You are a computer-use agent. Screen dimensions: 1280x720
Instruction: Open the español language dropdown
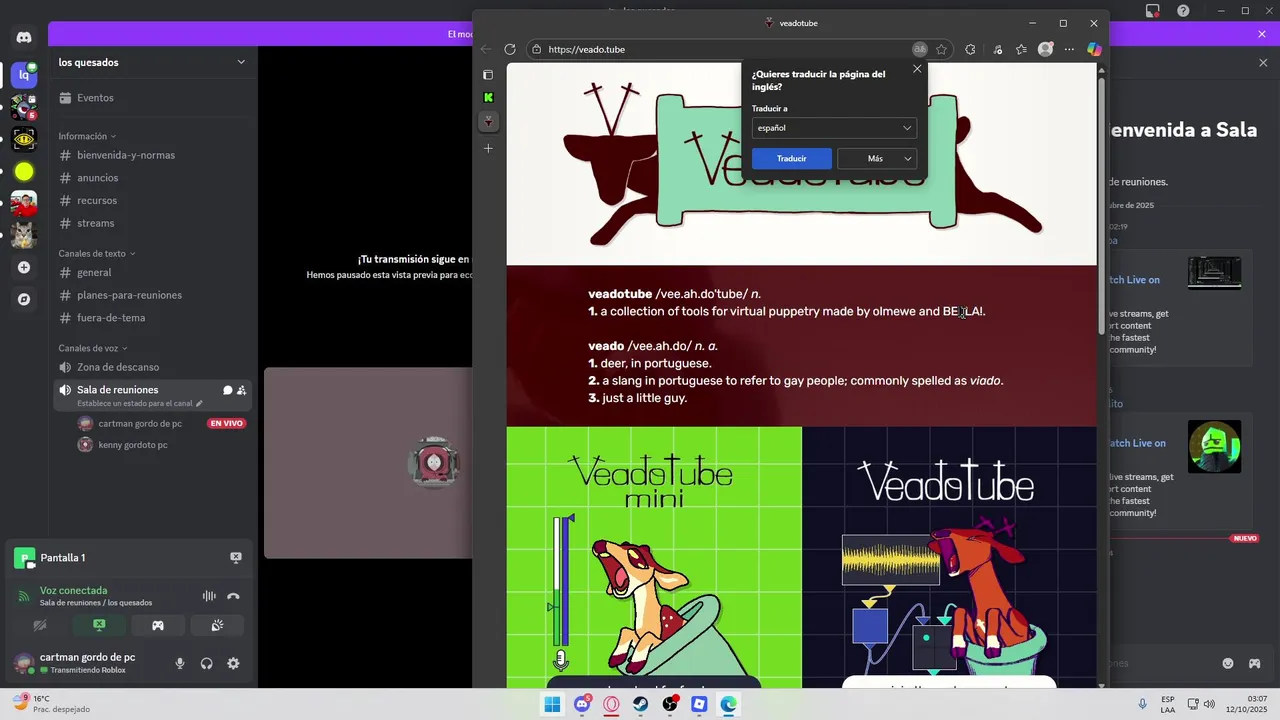point(834,128)
